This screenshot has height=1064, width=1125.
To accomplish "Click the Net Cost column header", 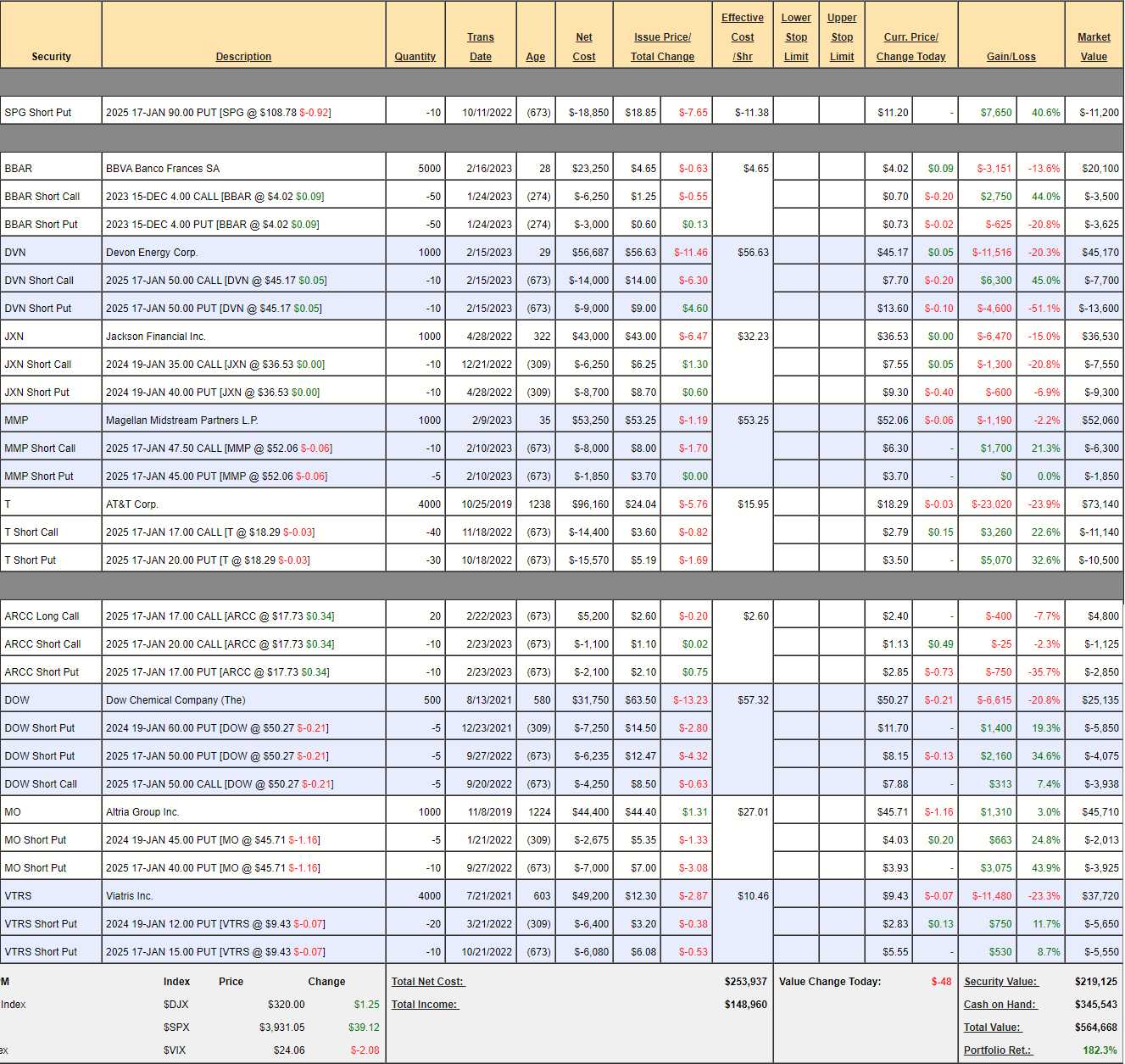I will point(584,47).
